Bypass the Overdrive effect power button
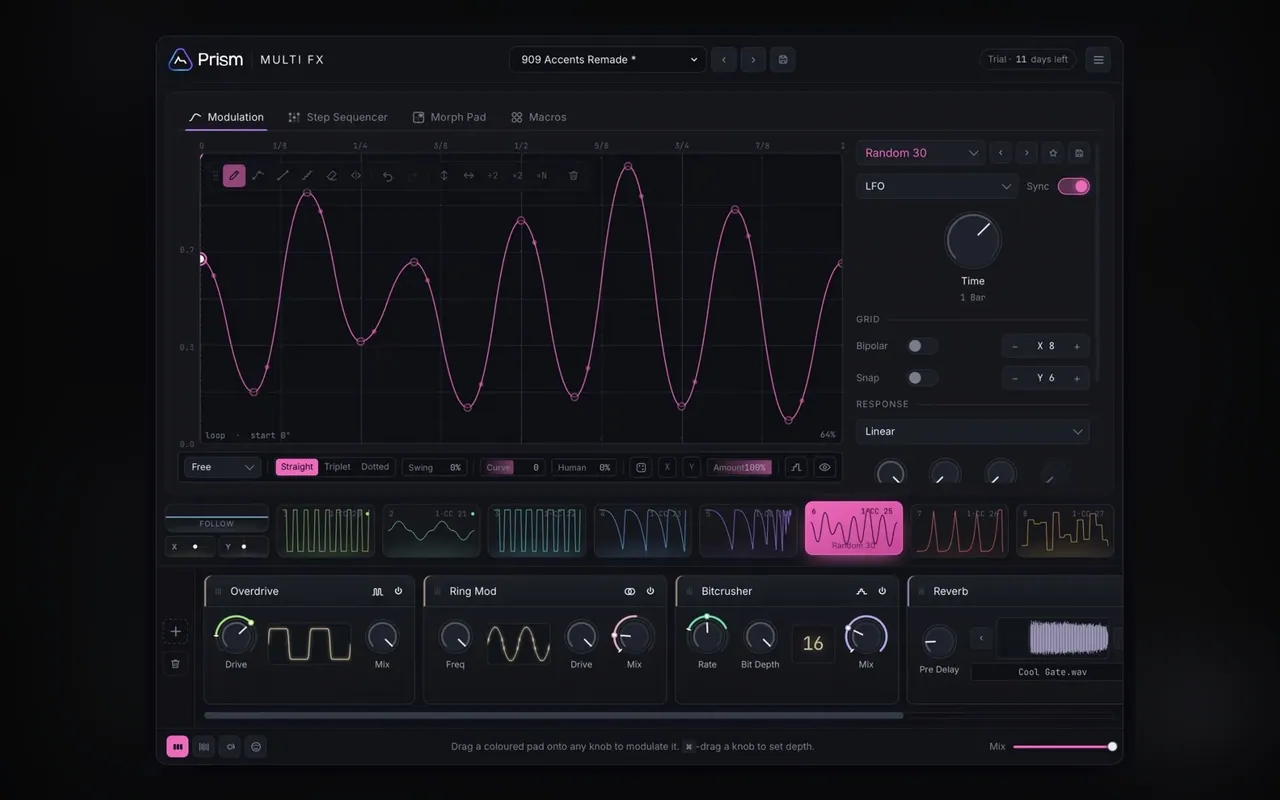 398,591
